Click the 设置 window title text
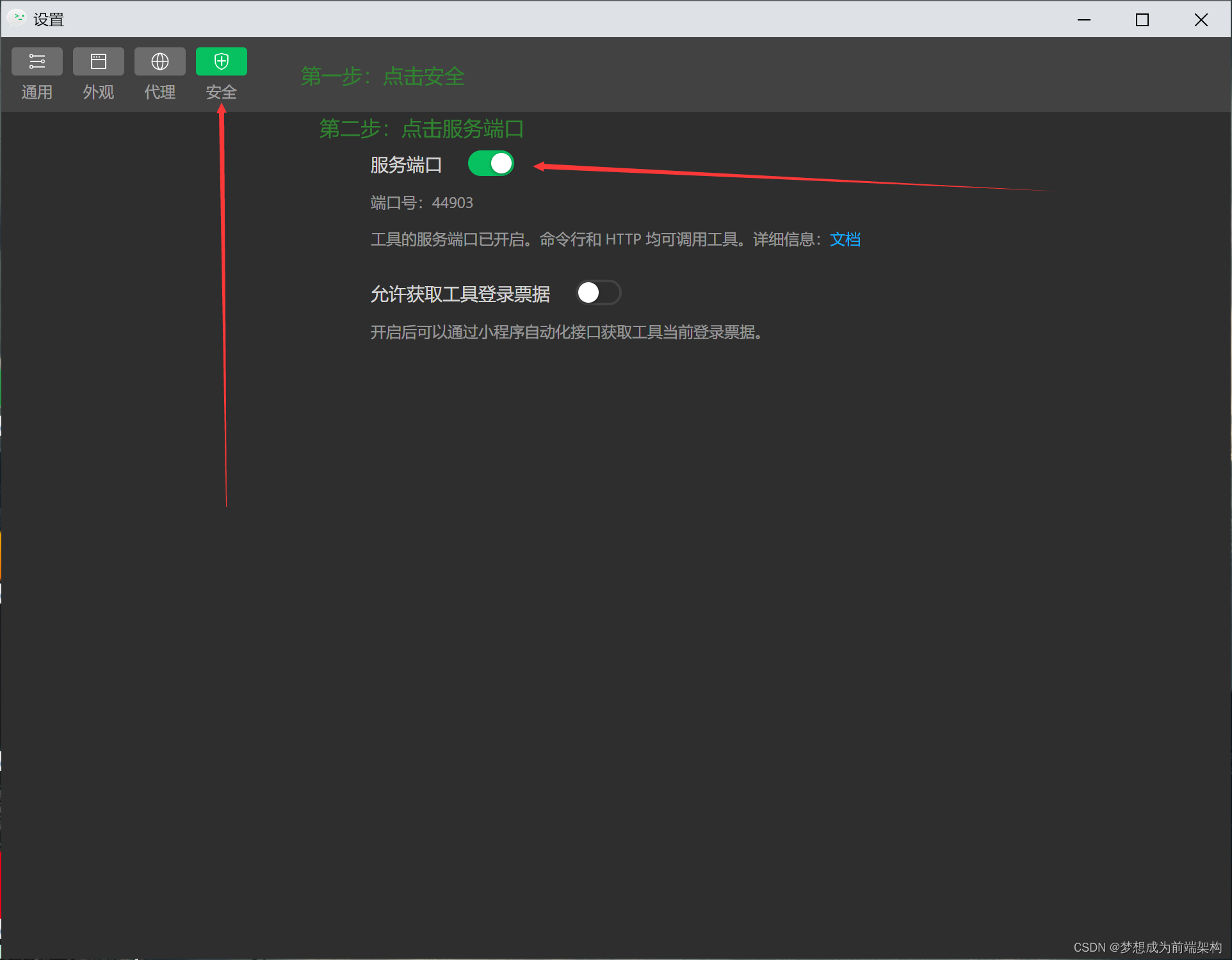 point(49,20)
